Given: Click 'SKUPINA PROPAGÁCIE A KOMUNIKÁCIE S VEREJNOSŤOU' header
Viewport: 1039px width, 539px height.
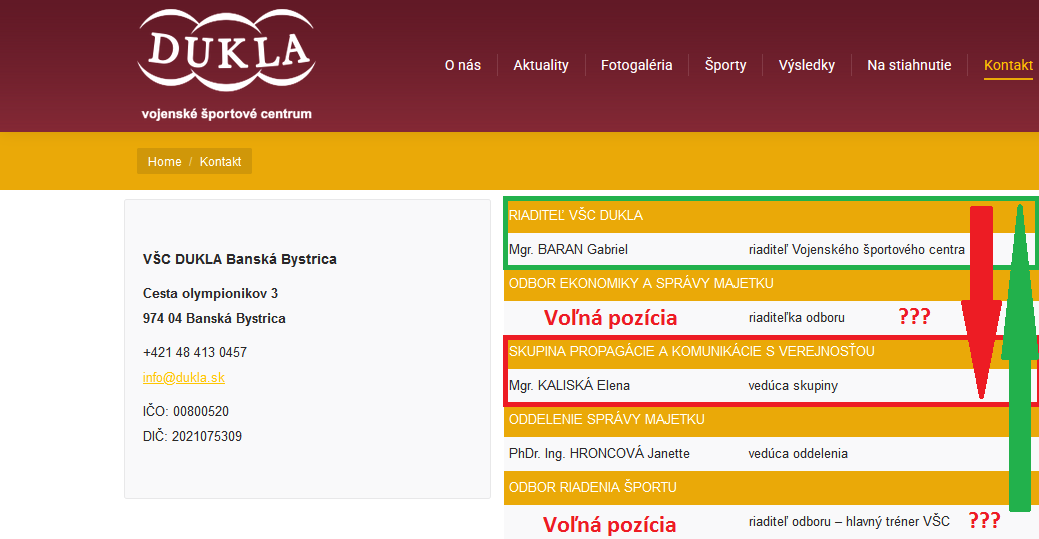Looking at the screenshot, I should [691, 351].
